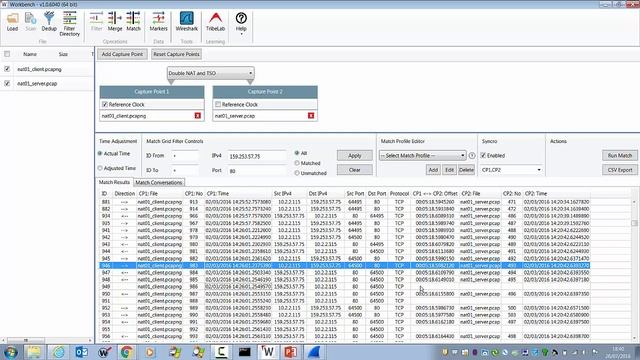Image resolution: width=640 pixels, height=360 pixels.
Task: Select the All filter radio button
Action: click(x=297, y=153)
